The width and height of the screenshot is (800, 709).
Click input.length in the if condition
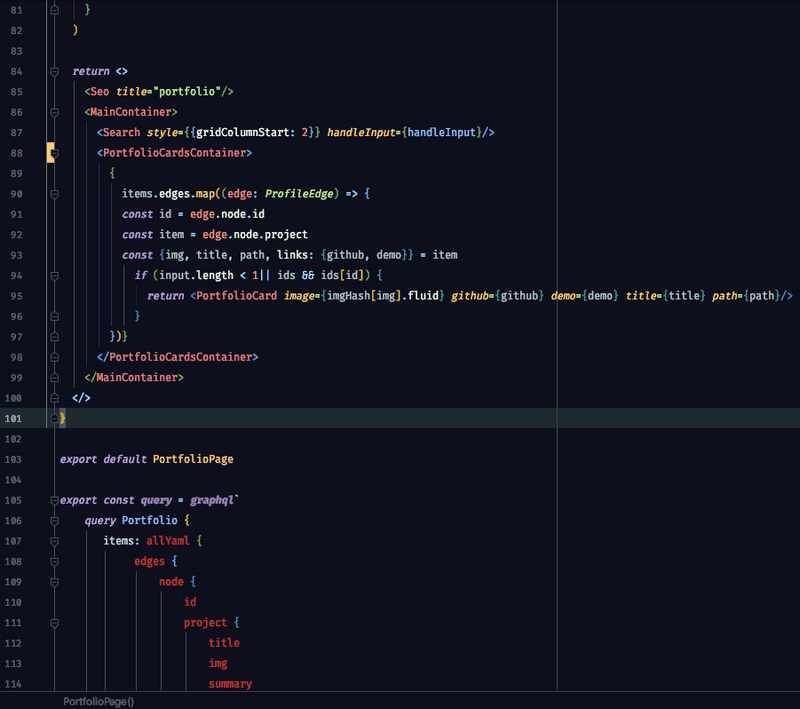196,276
